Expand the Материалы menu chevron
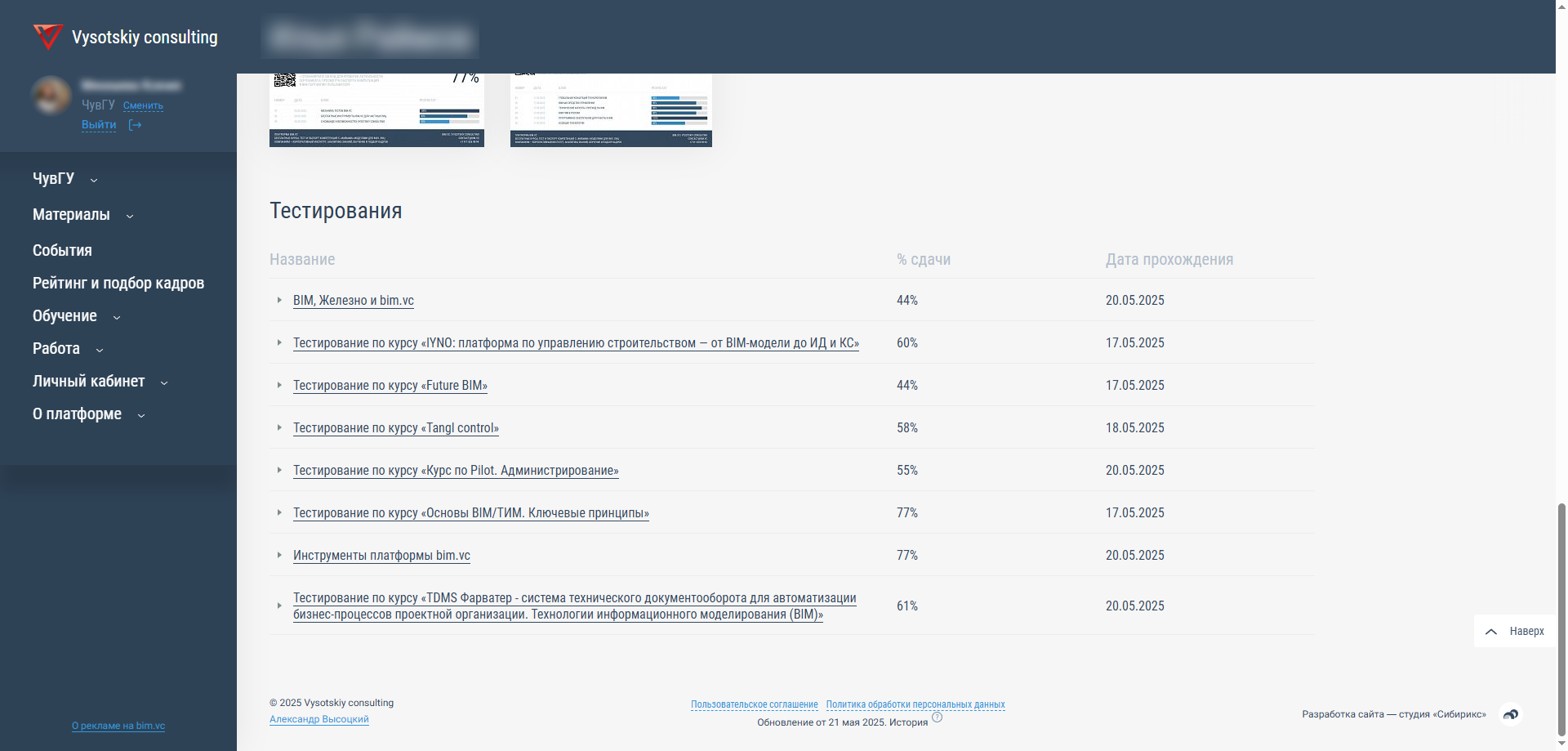This screenshot has width=1568, height=751. pos(130,216)
